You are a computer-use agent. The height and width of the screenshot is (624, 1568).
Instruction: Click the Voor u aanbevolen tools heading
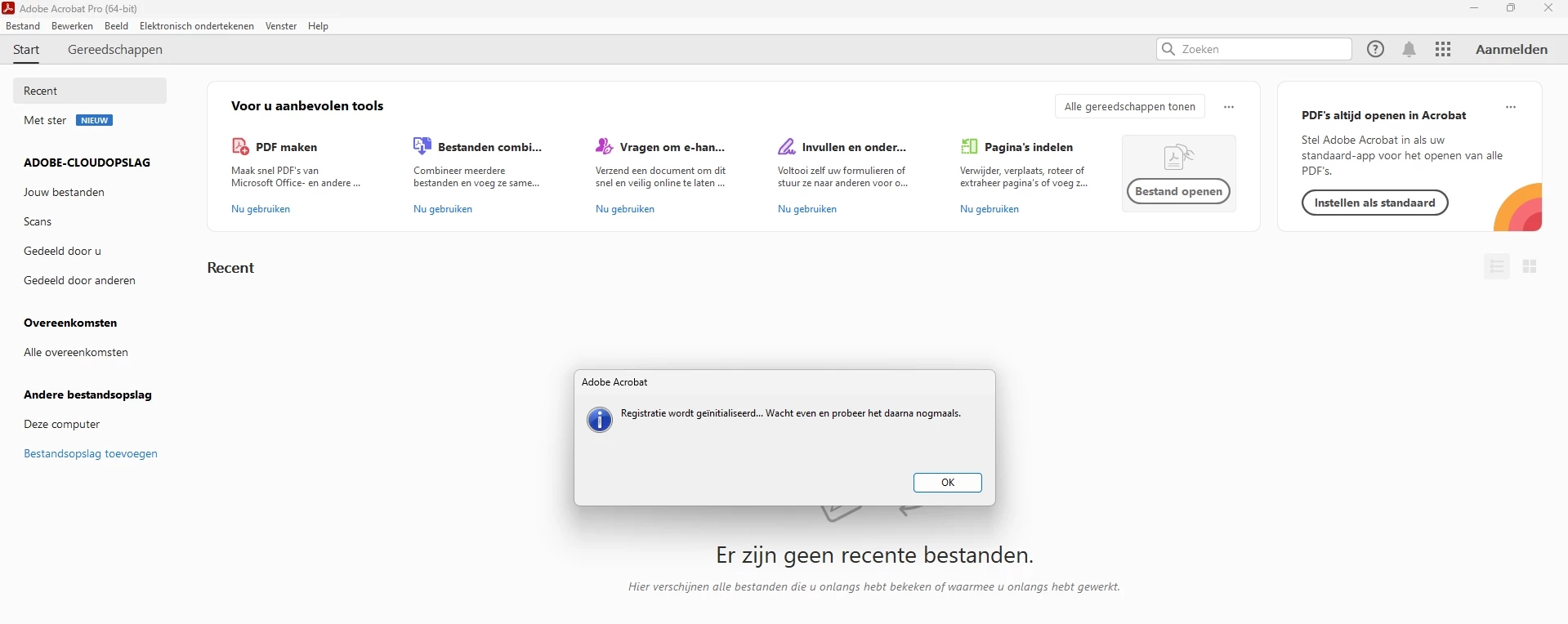tap(307, 106)
